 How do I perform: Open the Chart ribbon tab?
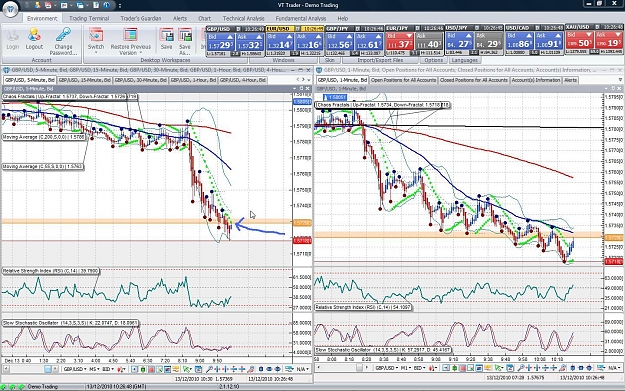coord(204,18)
